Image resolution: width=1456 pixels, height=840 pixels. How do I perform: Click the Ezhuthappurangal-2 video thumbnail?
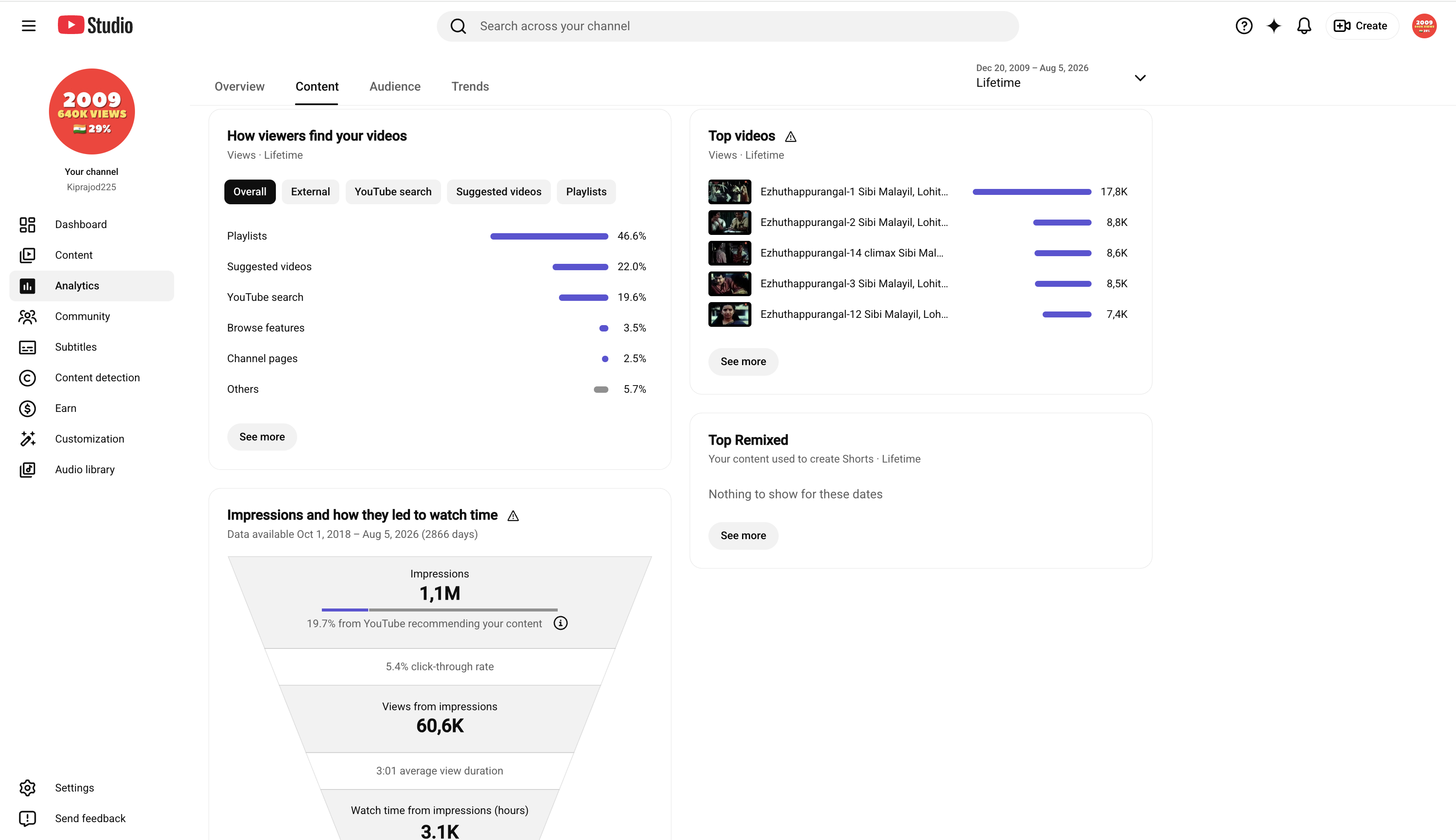tap(729, 222)
